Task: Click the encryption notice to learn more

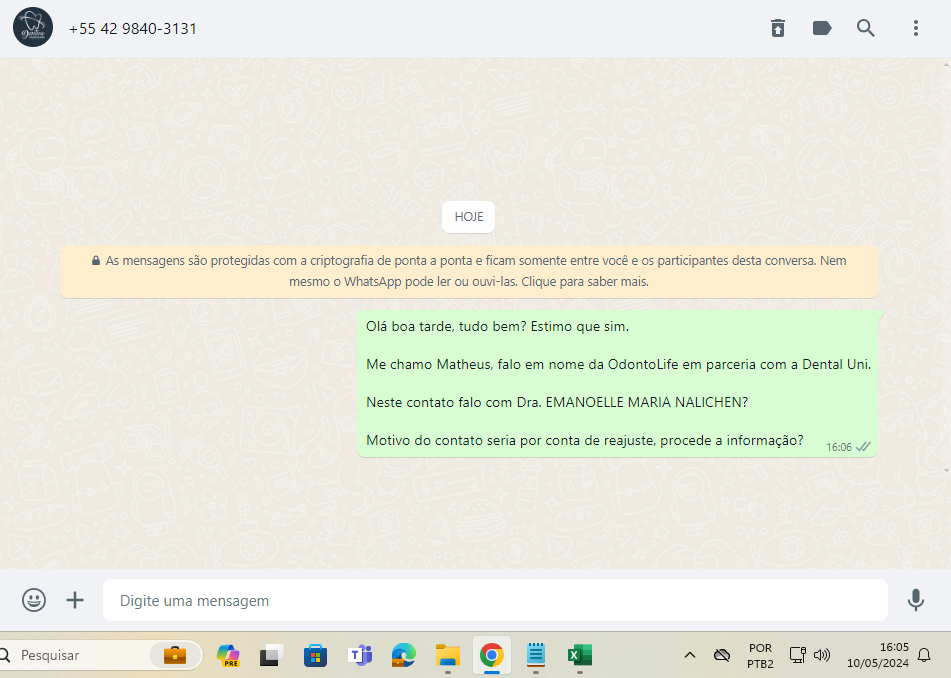Action: (468, 271)
